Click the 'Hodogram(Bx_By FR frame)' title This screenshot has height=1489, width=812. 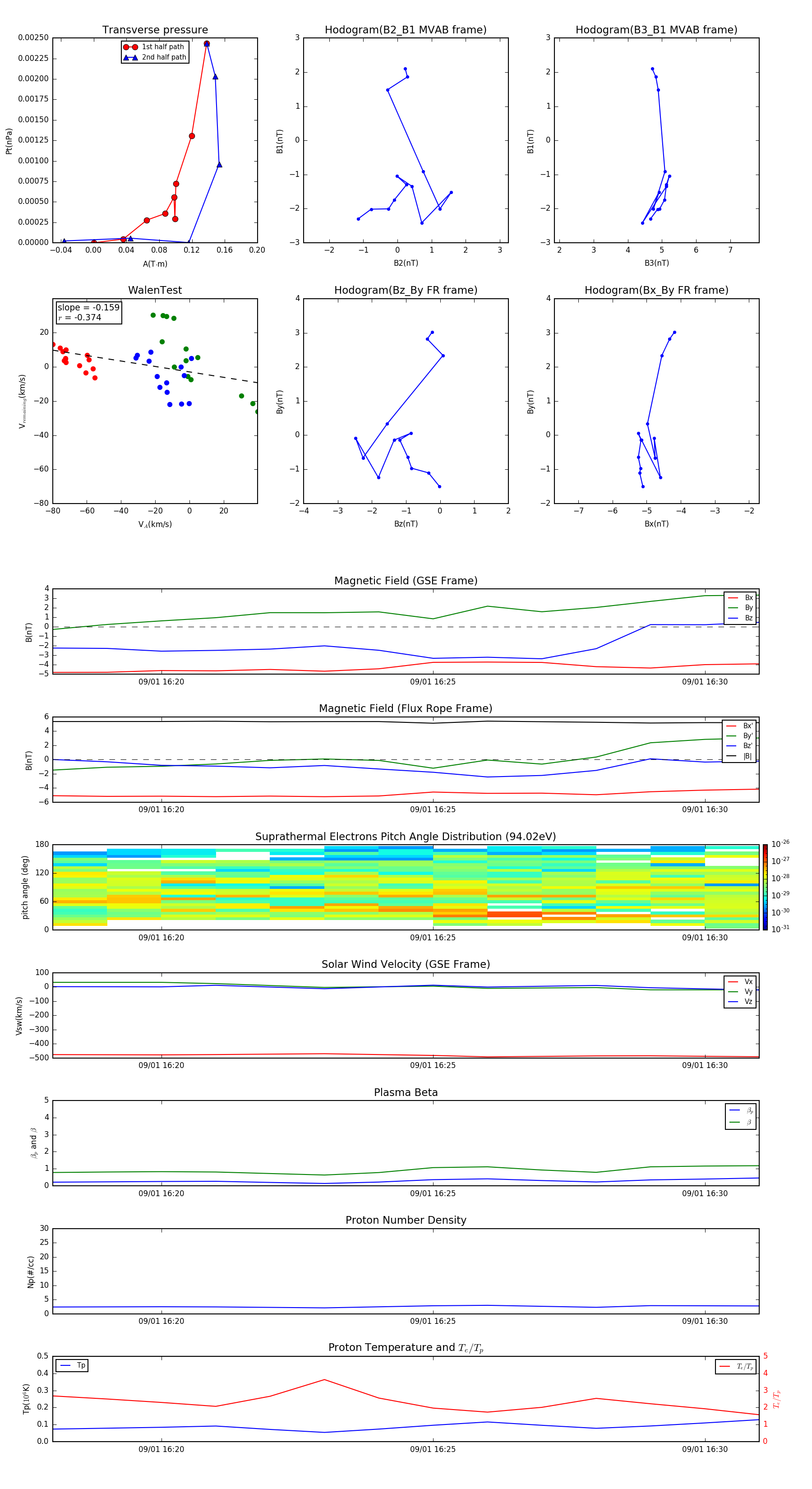tap(656, 290)
